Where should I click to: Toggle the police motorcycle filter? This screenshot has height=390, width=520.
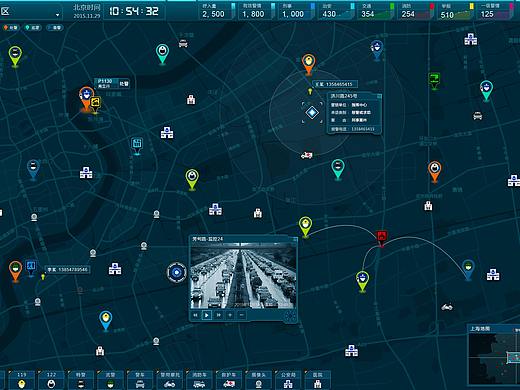(170, 380)
